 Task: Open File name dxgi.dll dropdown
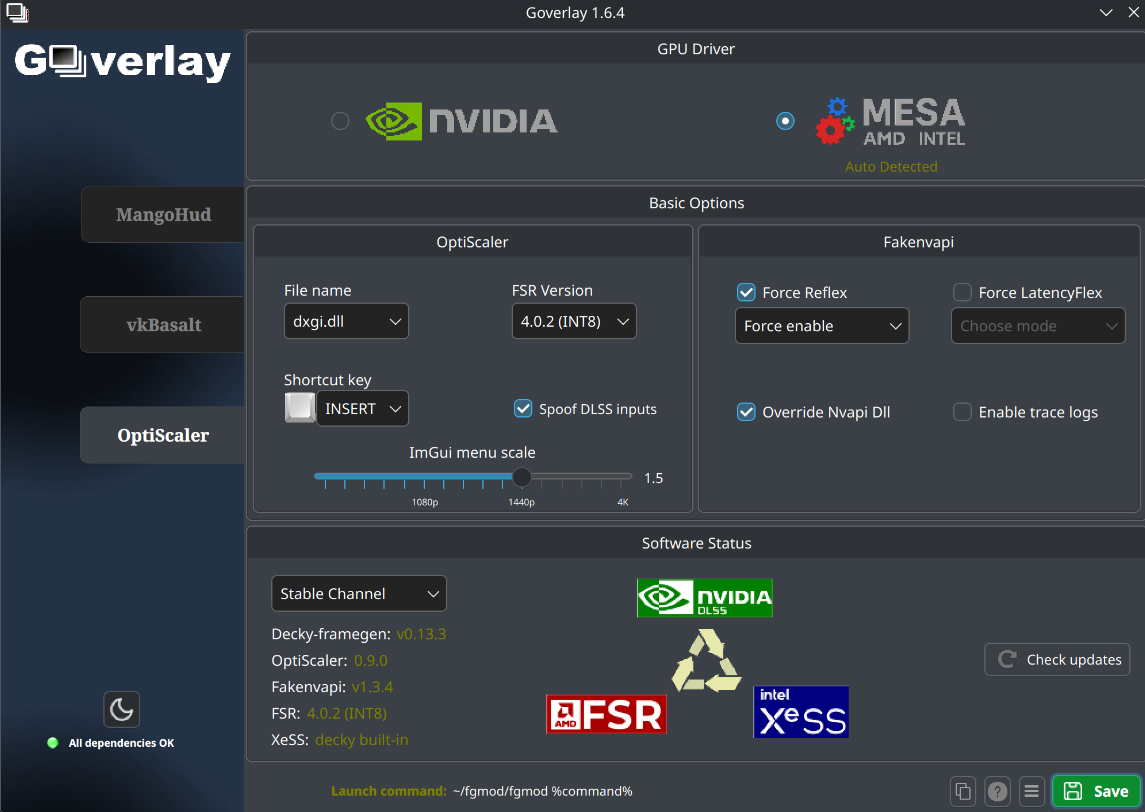click(346, 321)
